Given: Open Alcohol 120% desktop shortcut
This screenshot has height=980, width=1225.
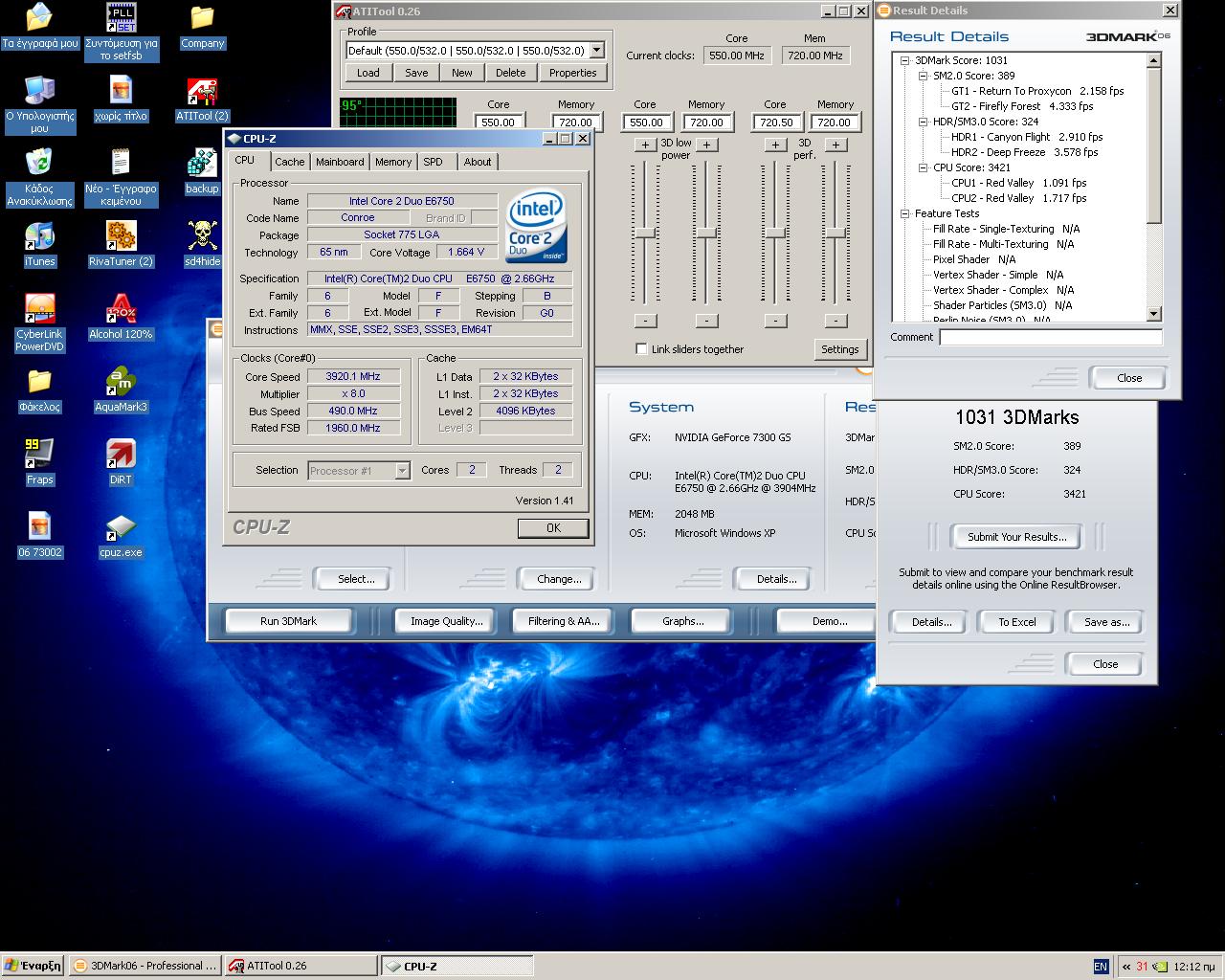Looking at the screenshot, I should tap(121, 318).
